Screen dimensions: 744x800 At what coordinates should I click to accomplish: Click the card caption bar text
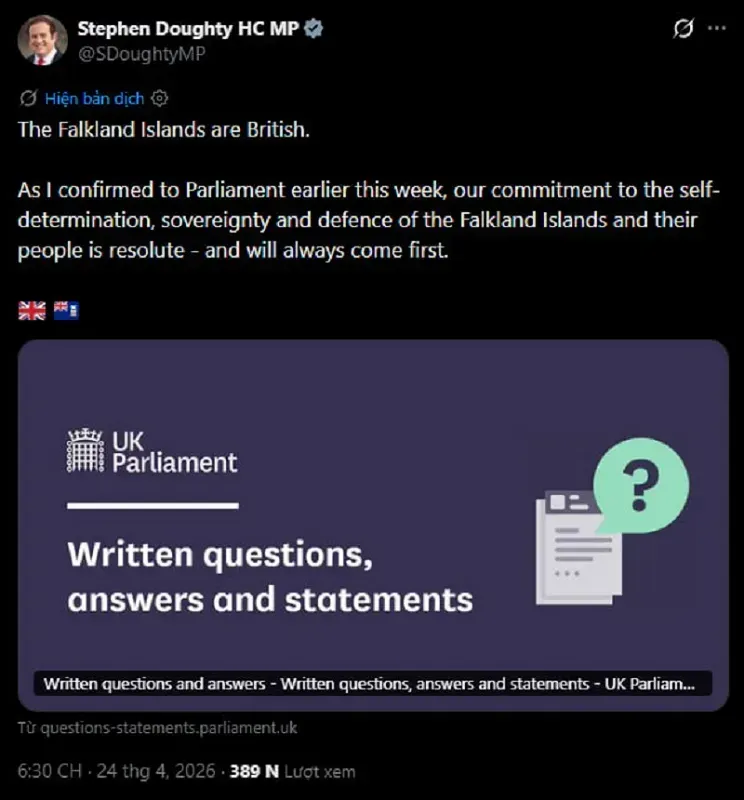click(370, 684)
